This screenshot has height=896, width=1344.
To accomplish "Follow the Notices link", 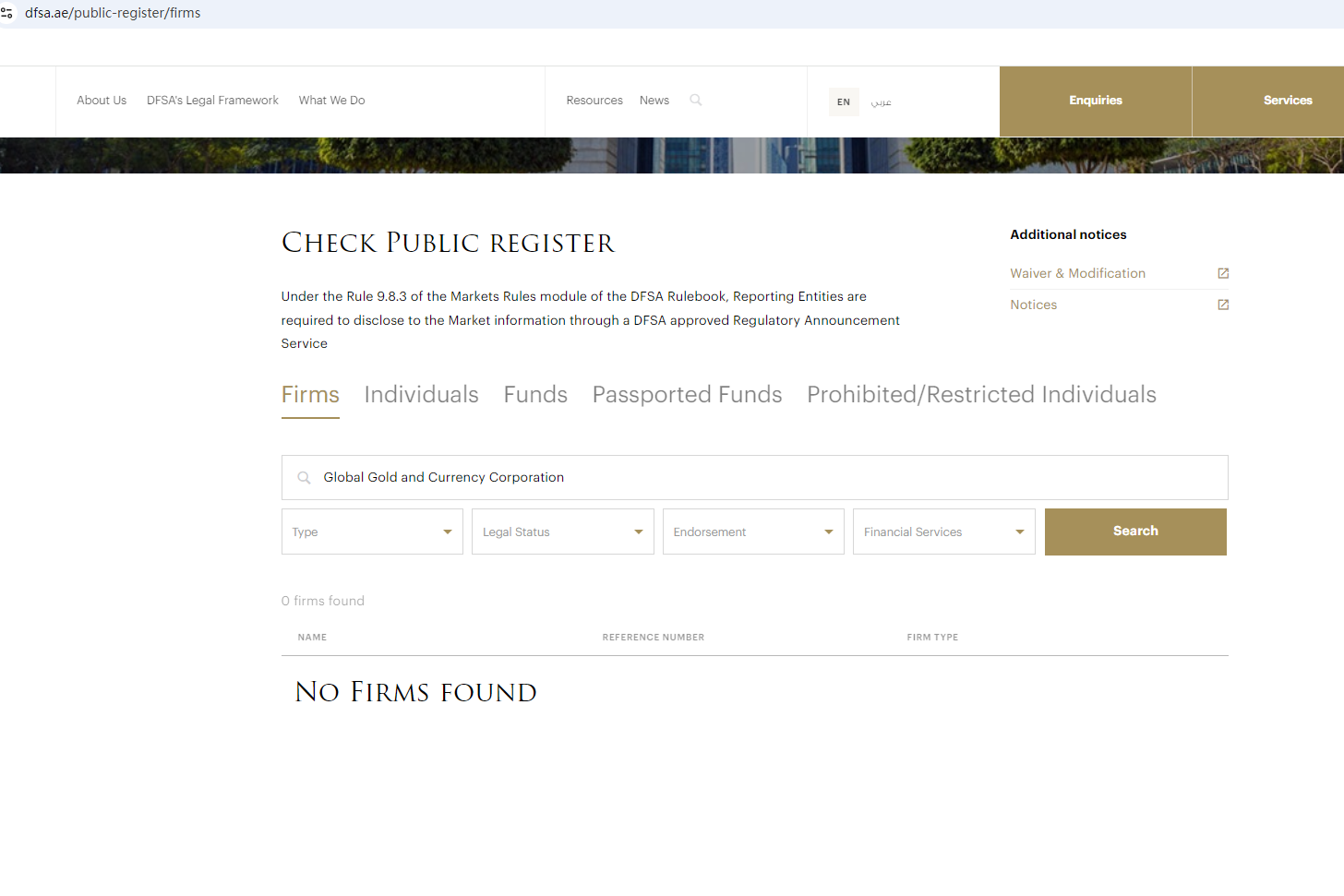I will (1034, 305).
